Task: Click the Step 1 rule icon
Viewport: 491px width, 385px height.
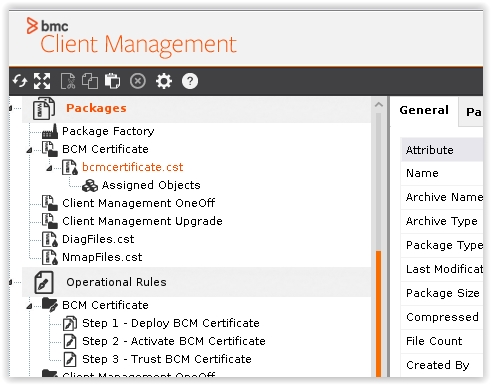Action: 70,323
